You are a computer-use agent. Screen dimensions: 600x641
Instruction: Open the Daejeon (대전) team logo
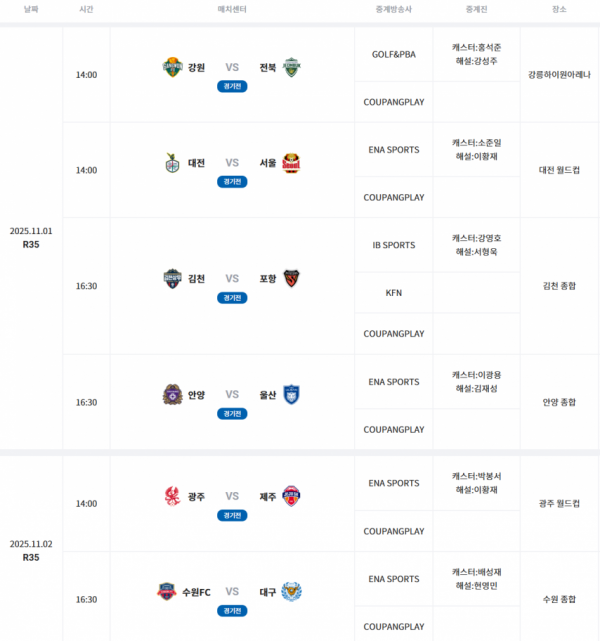[173, 163]
